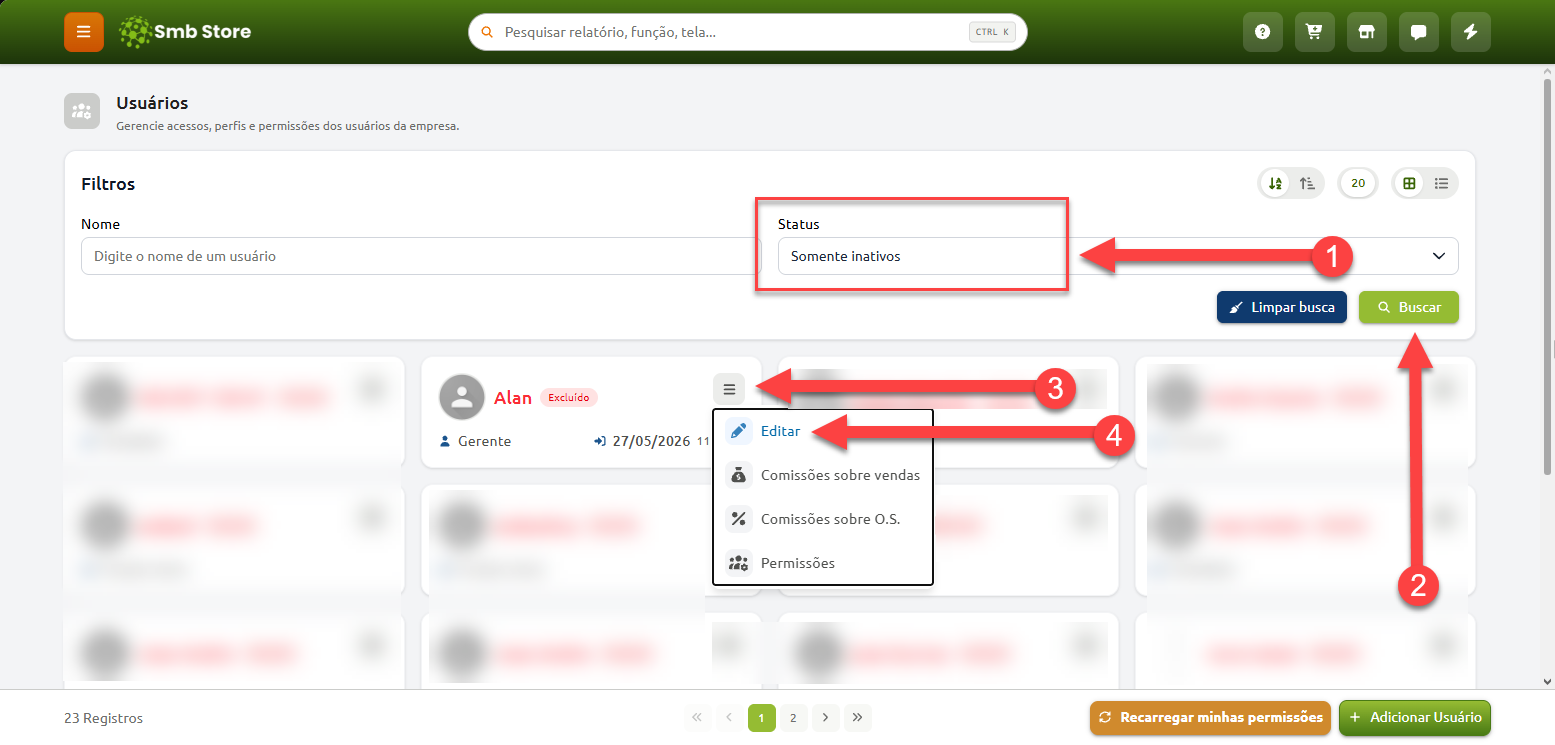Click the Limpar busca button
The image size is (1555, 745).
pos(1282,307)
